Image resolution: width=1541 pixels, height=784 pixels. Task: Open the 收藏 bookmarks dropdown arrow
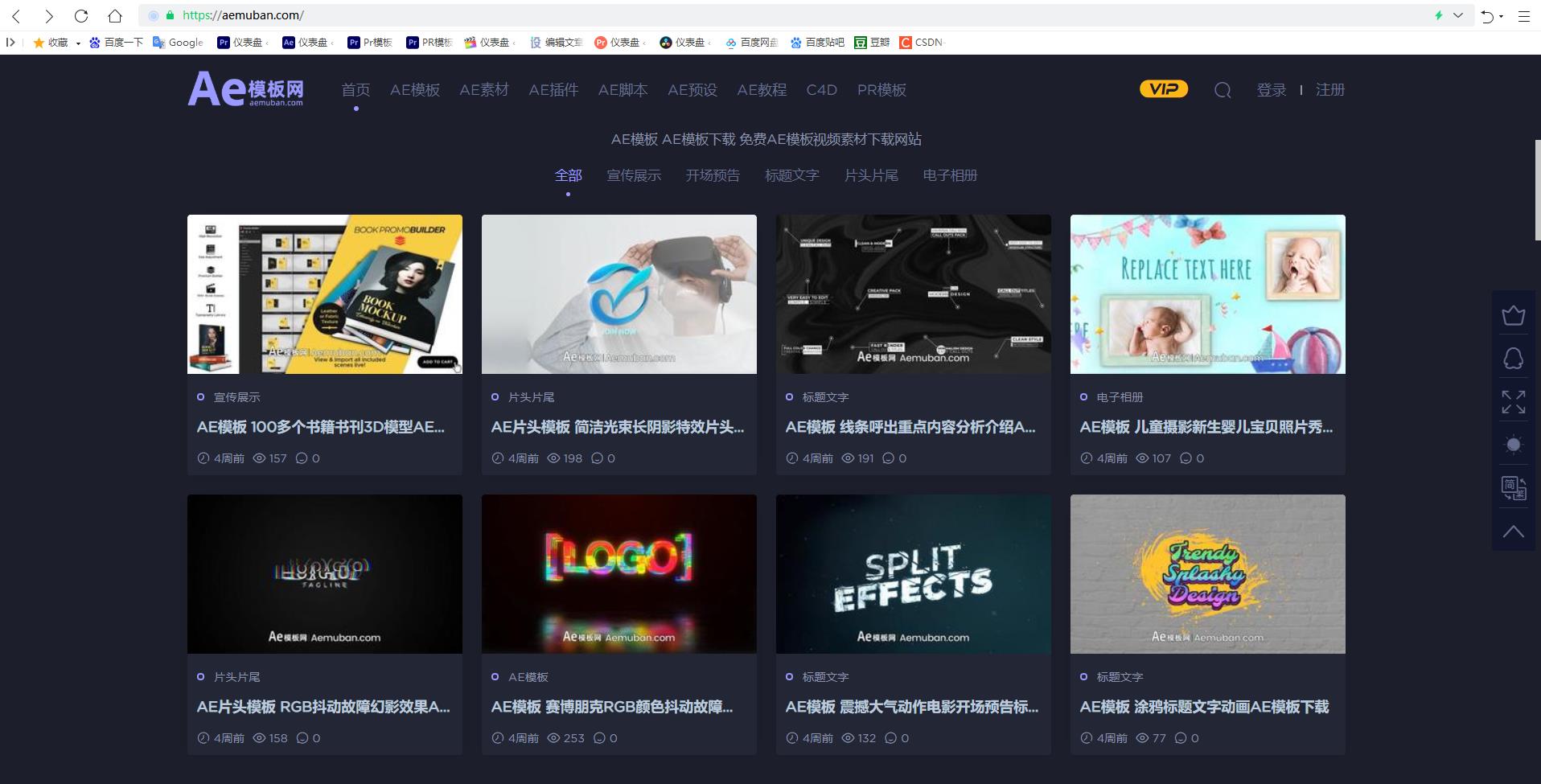click(x=78, y=43)
